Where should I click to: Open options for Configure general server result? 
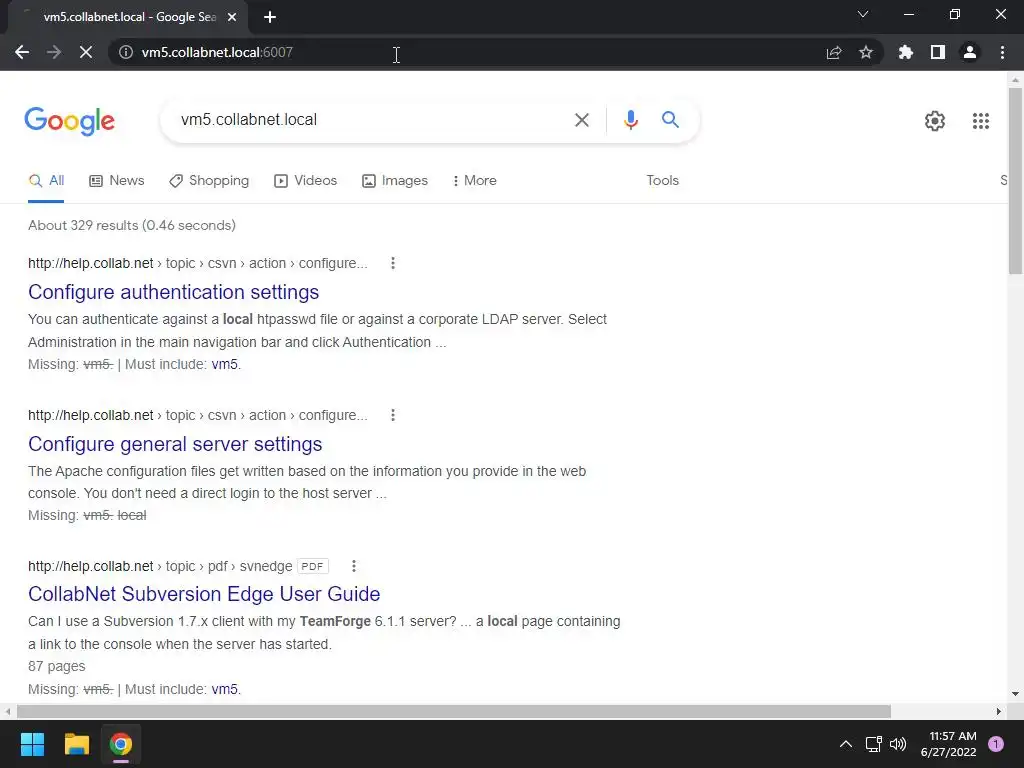pyautogui.click(x=392, y=415)
